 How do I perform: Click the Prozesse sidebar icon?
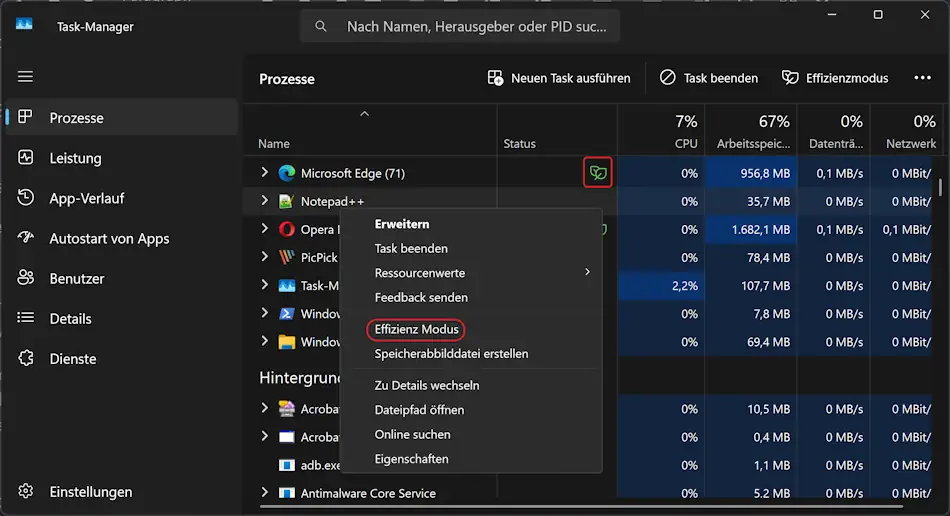pos(25,117)
